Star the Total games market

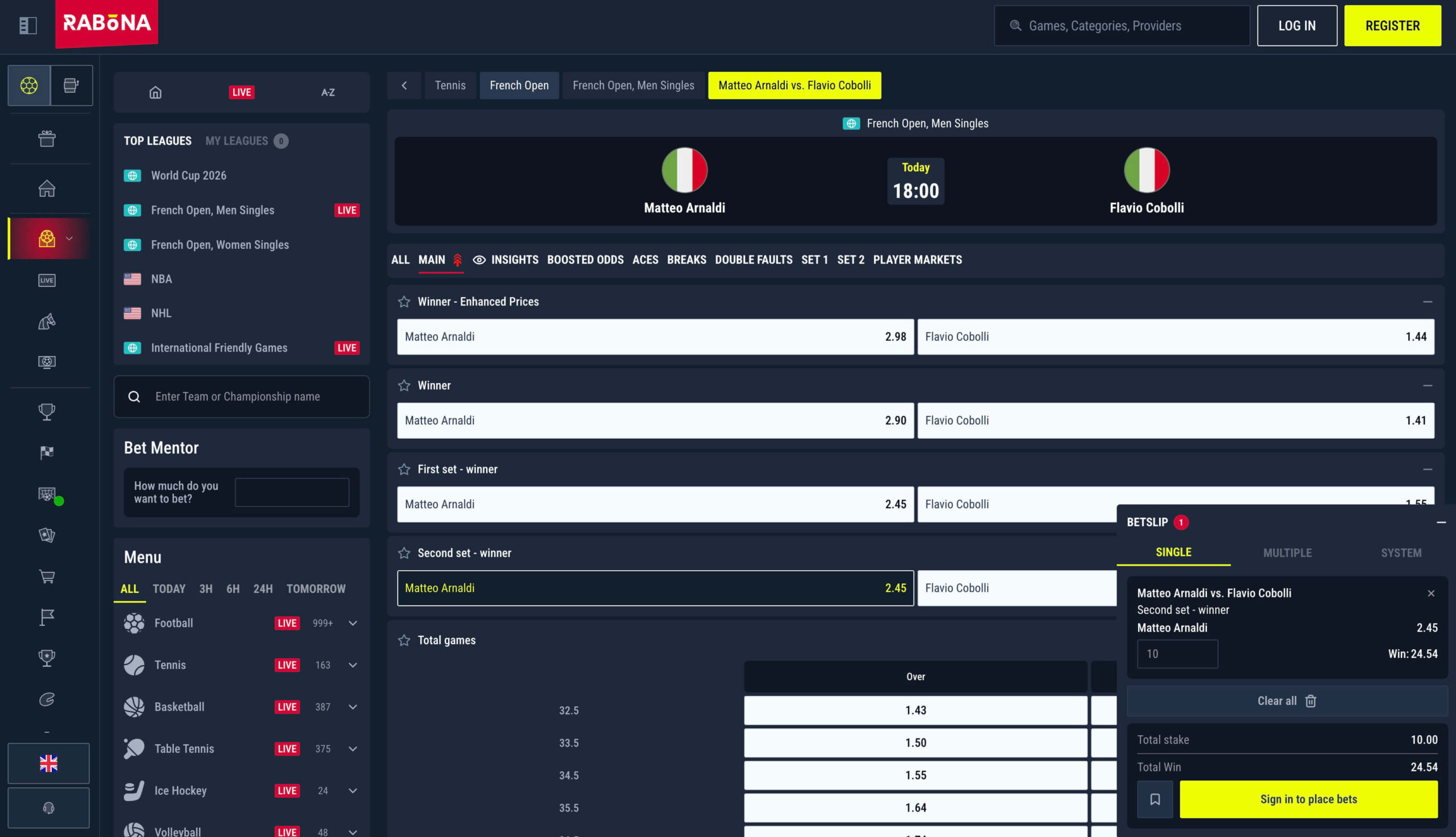pos(404,640)
